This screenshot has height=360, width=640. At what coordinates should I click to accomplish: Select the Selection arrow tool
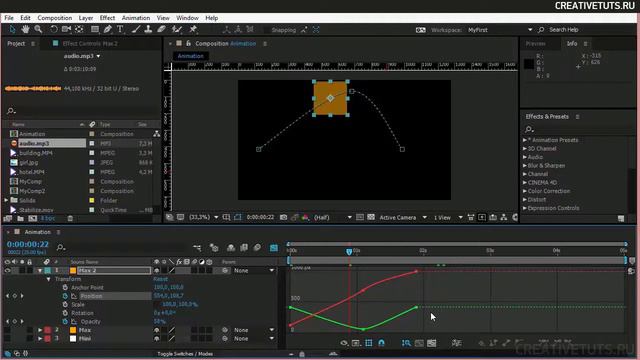coord(12,29)
